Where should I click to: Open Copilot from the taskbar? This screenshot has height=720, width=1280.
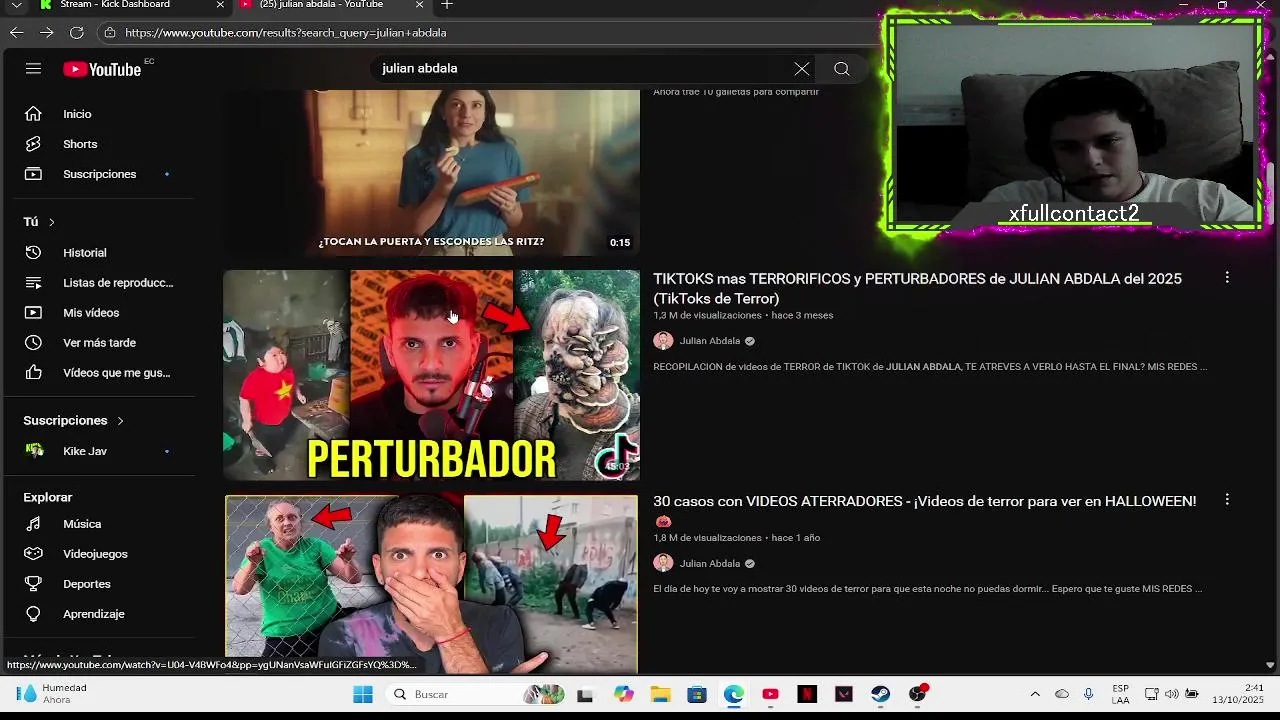[x=624, y=694]
